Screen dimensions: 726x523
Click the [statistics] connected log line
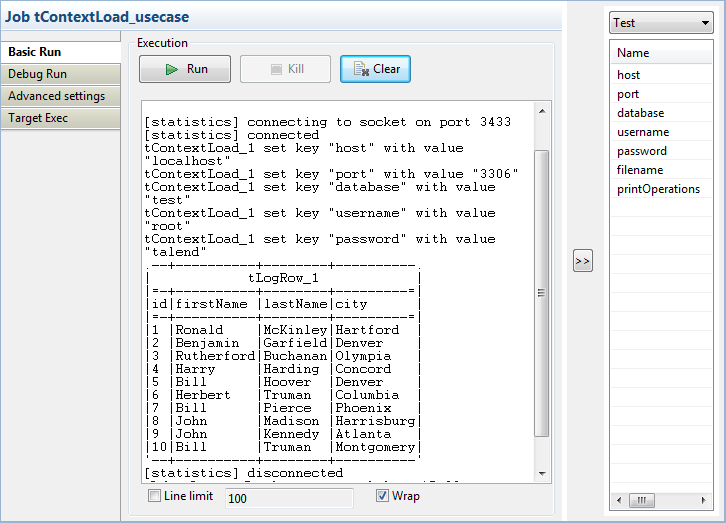point(232,135)
